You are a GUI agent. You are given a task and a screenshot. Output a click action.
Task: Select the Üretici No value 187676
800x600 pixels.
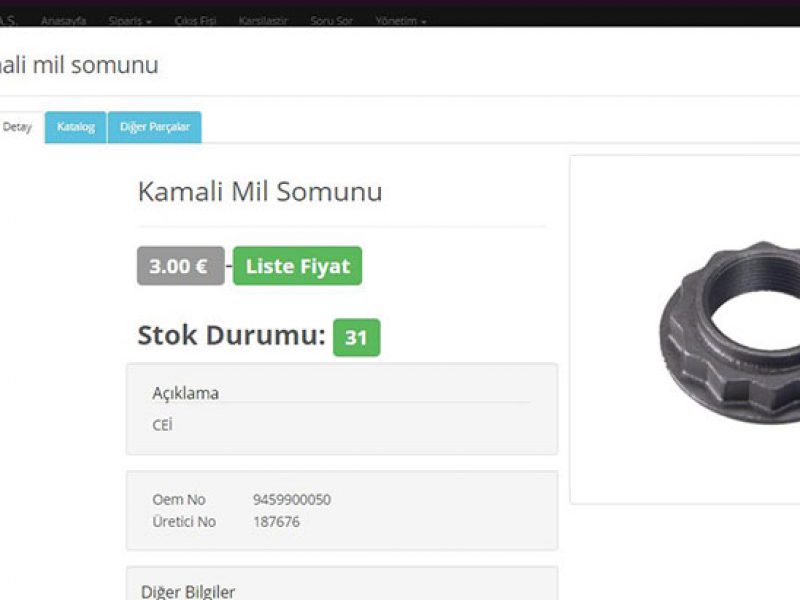(x=277, y=521)
